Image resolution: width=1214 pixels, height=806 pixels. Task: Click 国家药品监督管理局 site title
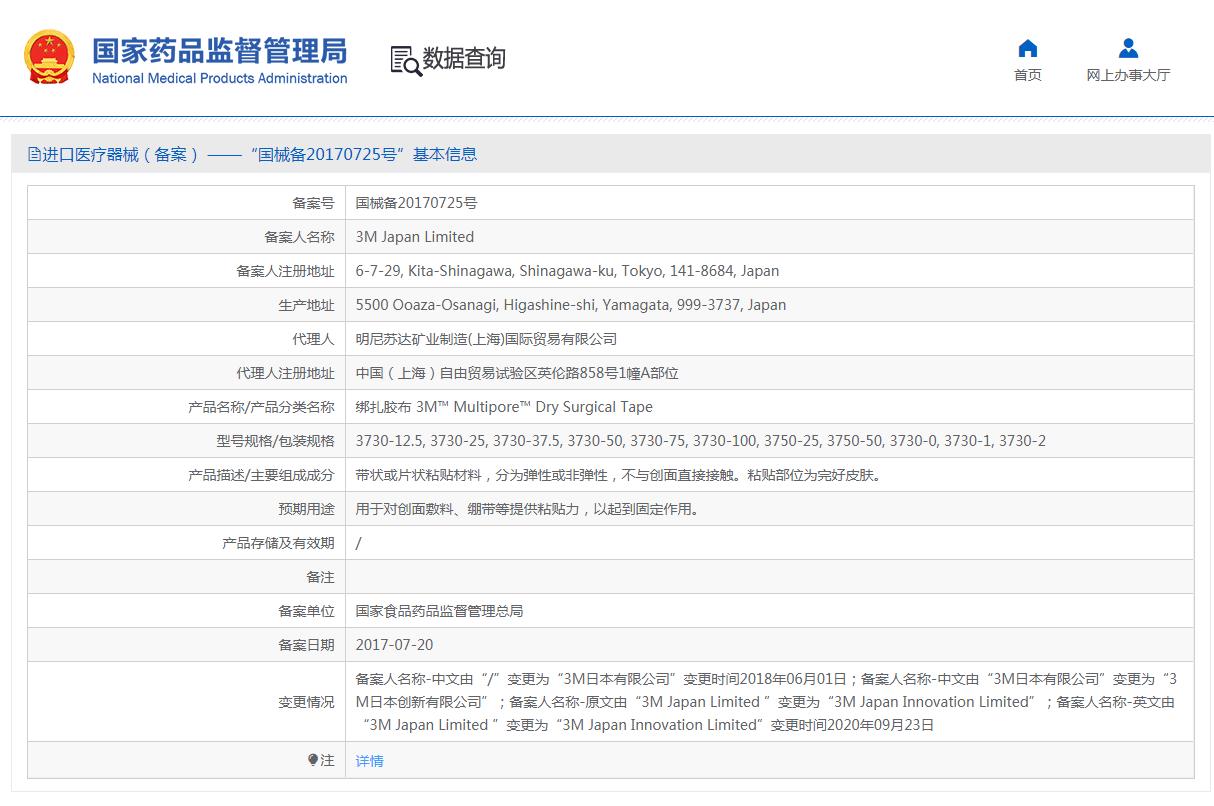click(220, 50)
